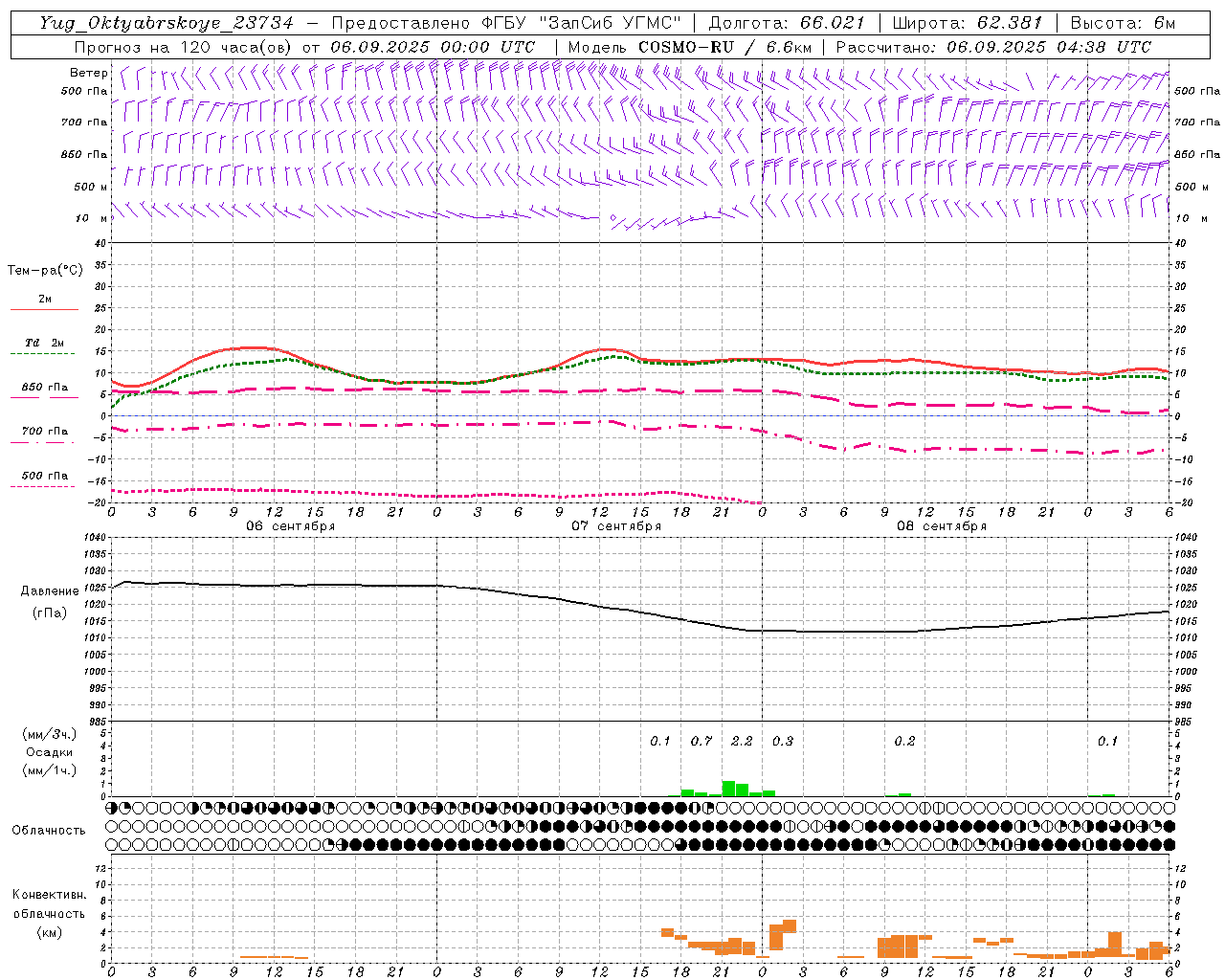Click the Широта: 62.381 header value
Screen dimensions: 1225x980
tap(967, 23)
